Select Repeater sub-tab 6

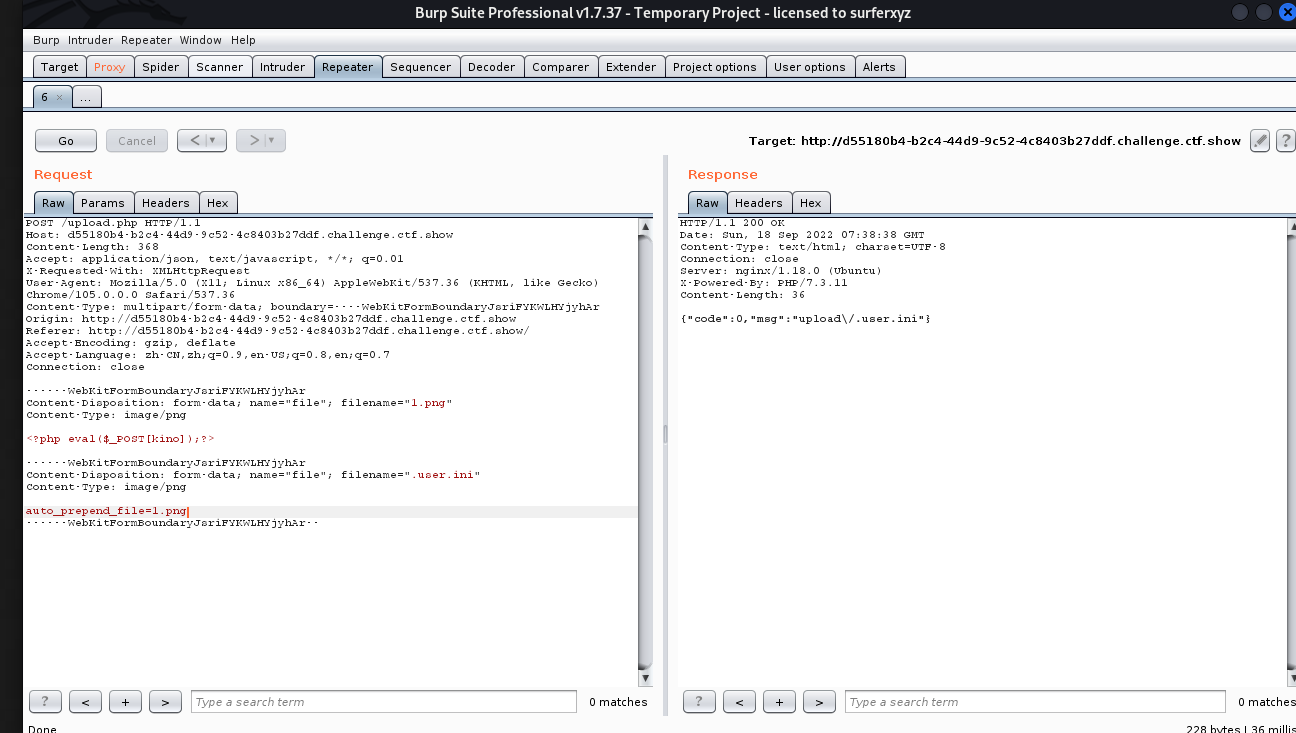46,97
